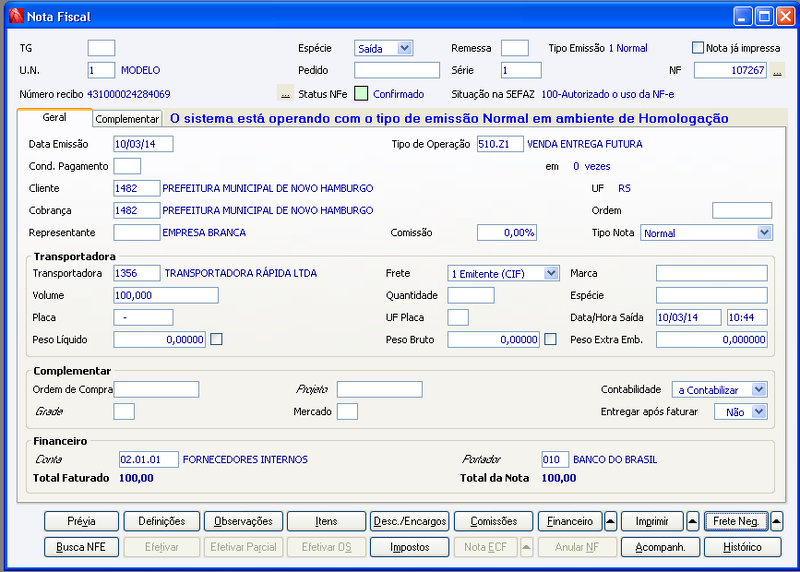This screenshot has width=800, height=572.
Task: Expand the Frete Emitente (CIF) dropdown
Action: tap(503, 273)
